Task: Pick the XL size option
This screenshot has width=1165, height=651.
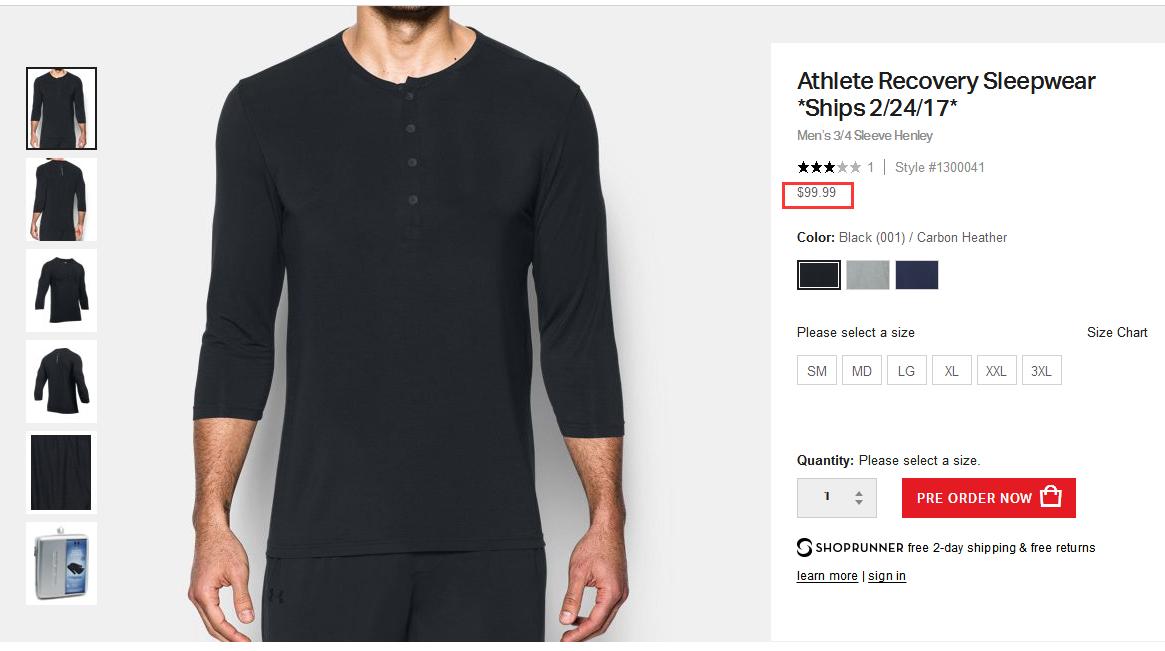Action: click(951, 371)
